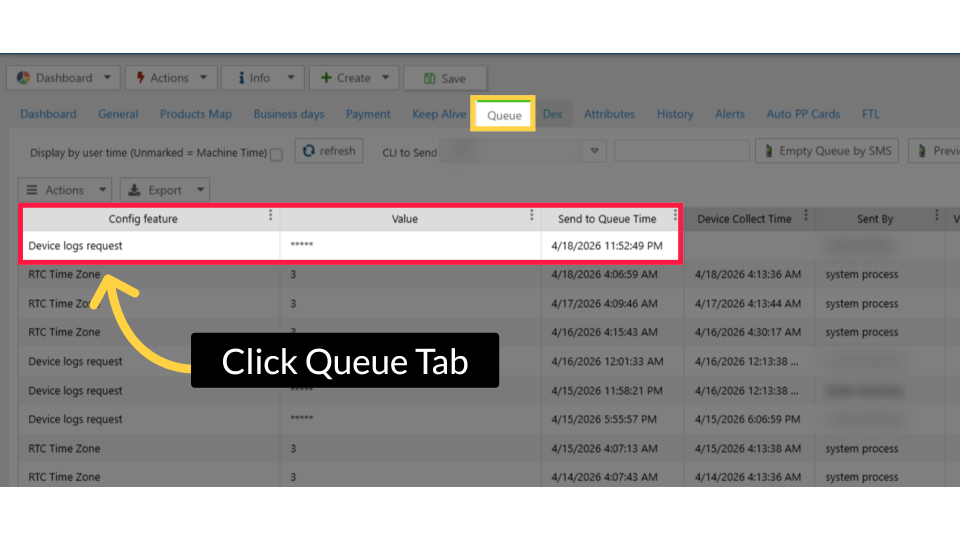Open Send to Queue Time column menu
The width and height of the screenshot is (960, 540).
[676, 216]
